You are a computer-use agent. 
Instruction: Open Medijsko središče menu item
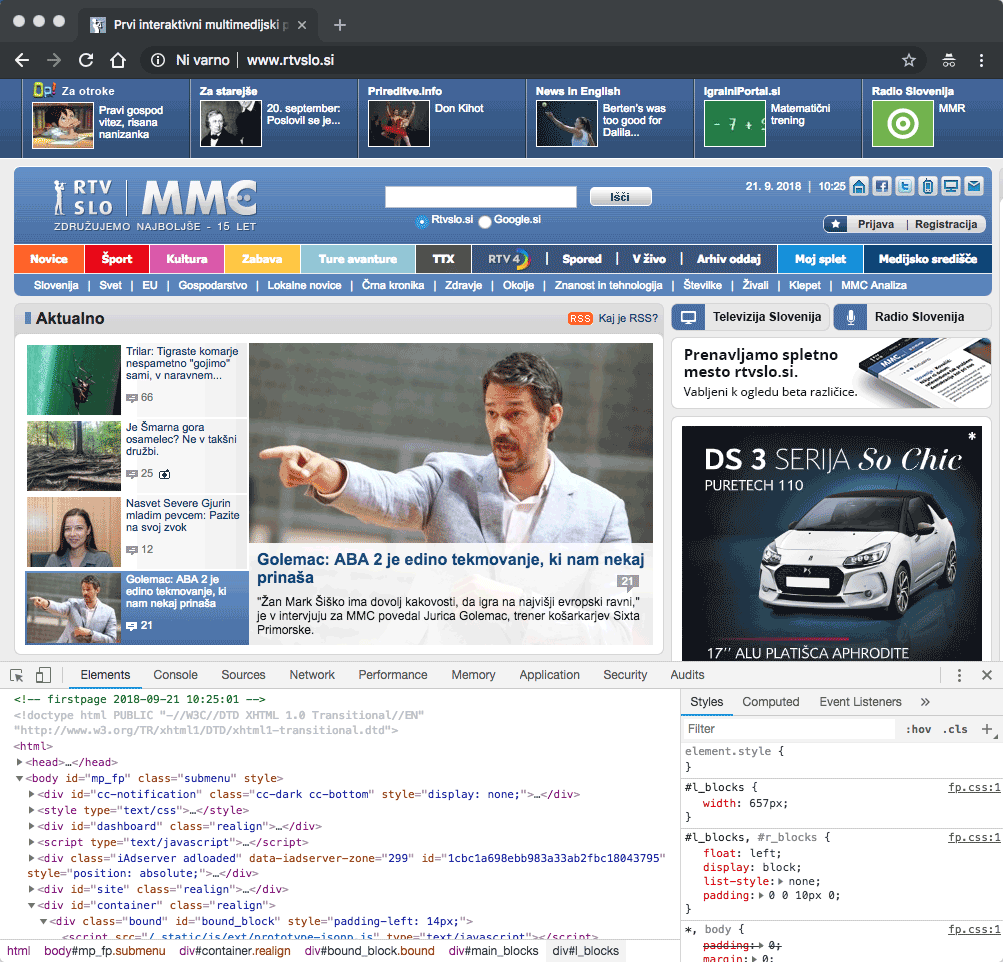click(x=928, y=259)
